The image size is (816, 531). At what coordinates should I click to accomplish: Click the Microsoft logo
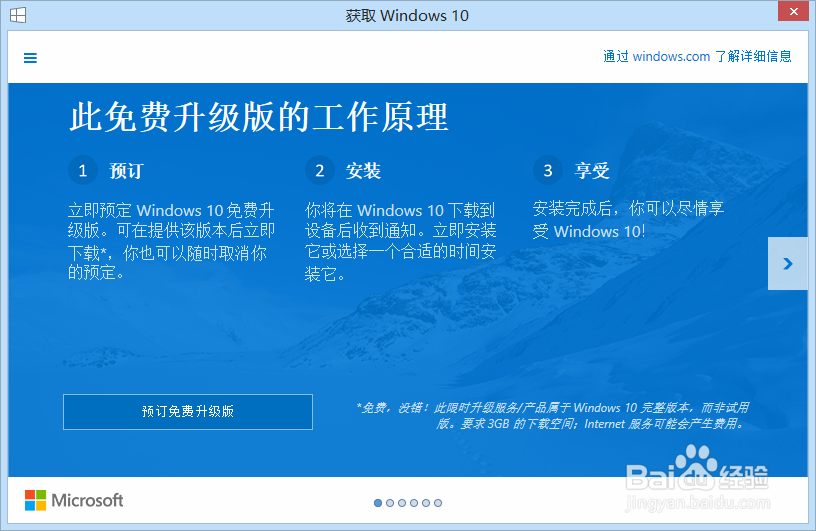(74, 500)
